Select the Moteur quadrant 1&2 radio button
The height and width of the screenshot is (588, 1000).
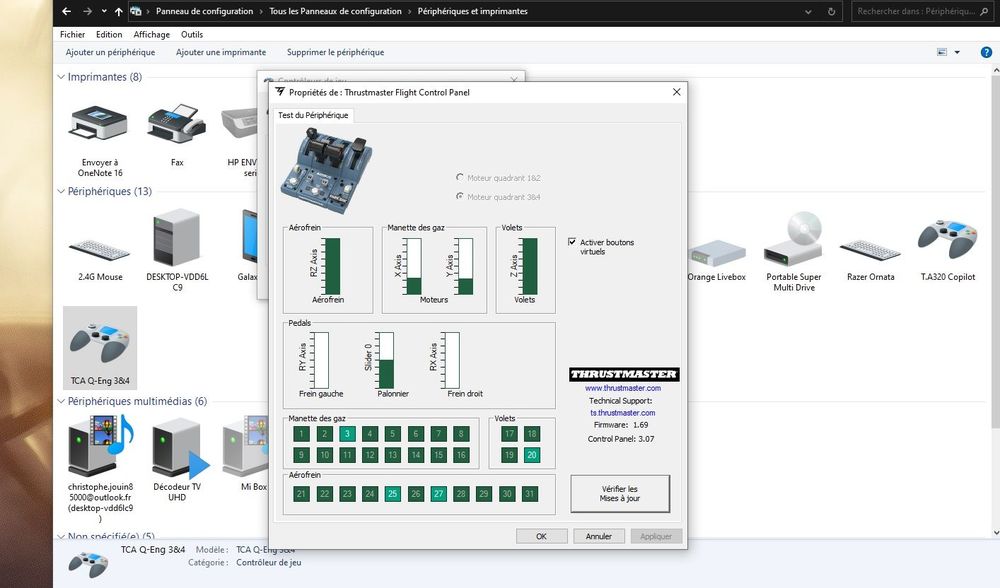[460, 177]
